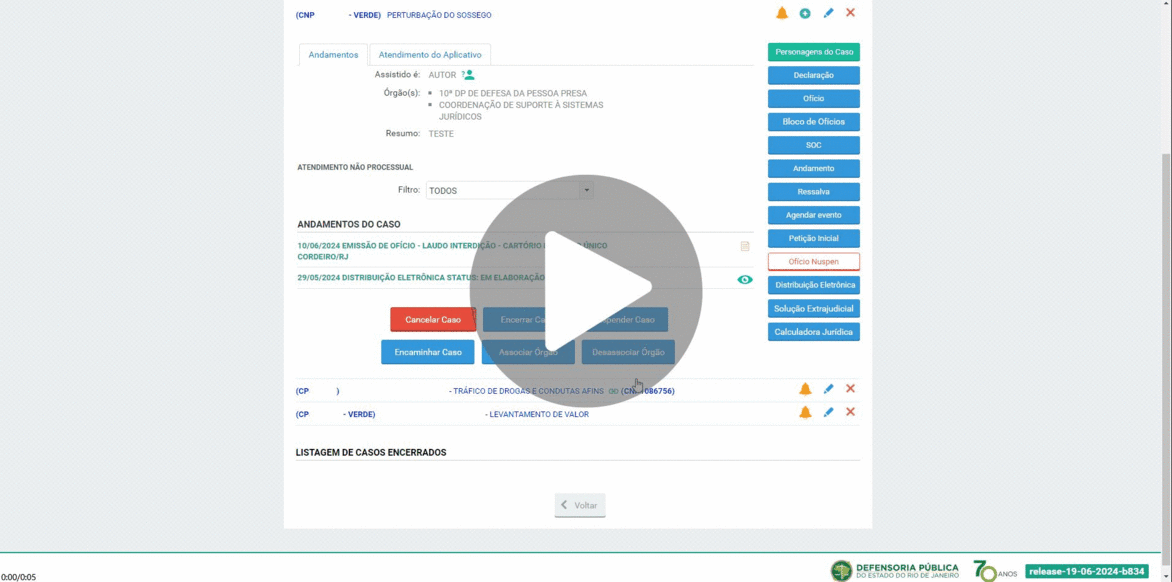Screen dimensions: 1172x582
Task: Delete Perturbação do Sossego case using the red X
Action: [851, 13]
